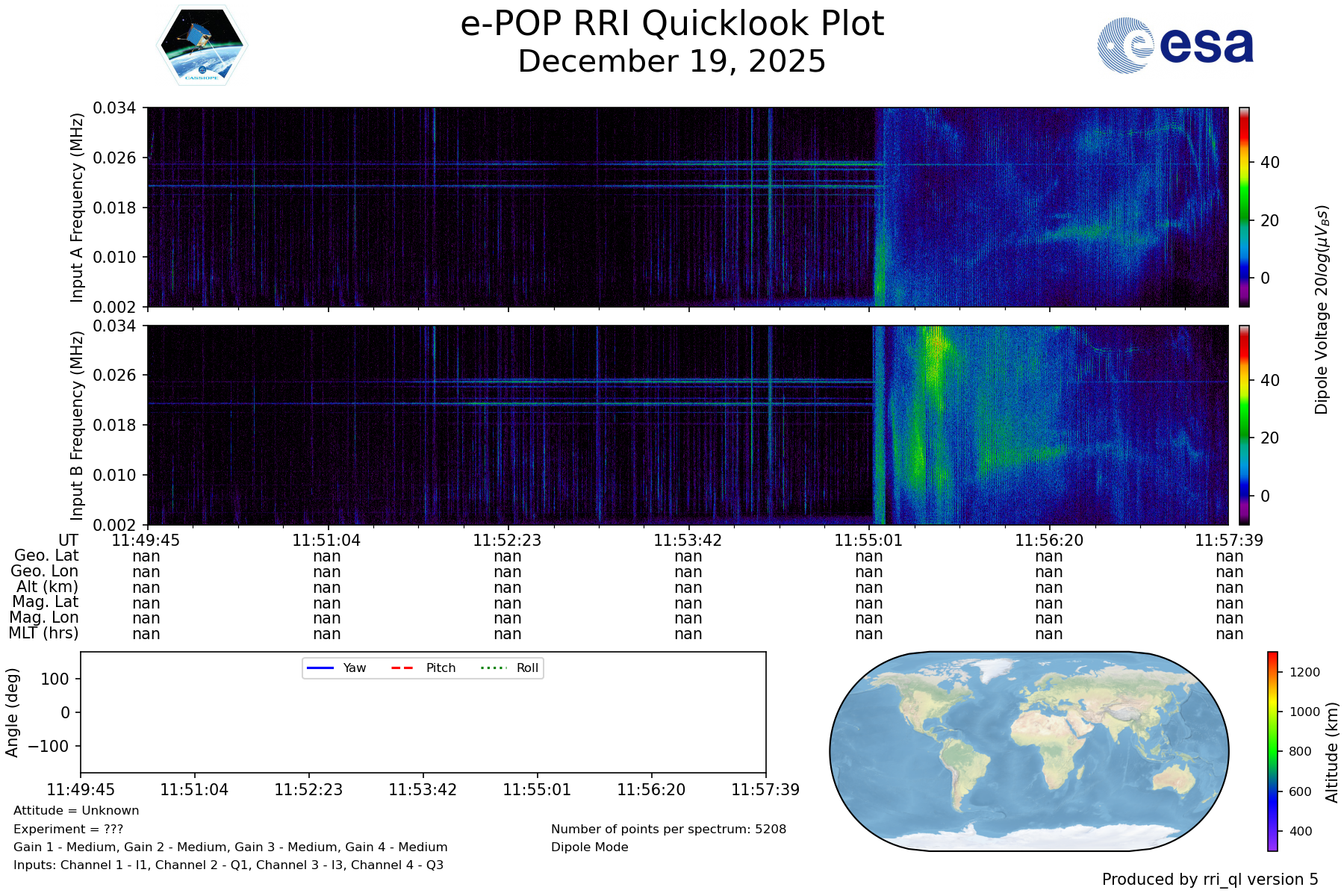Screen dimensions: 1344x896
Task: Click the 11:55:01 UT tick under the spectrogram
Action: click(x=868, y=540)
